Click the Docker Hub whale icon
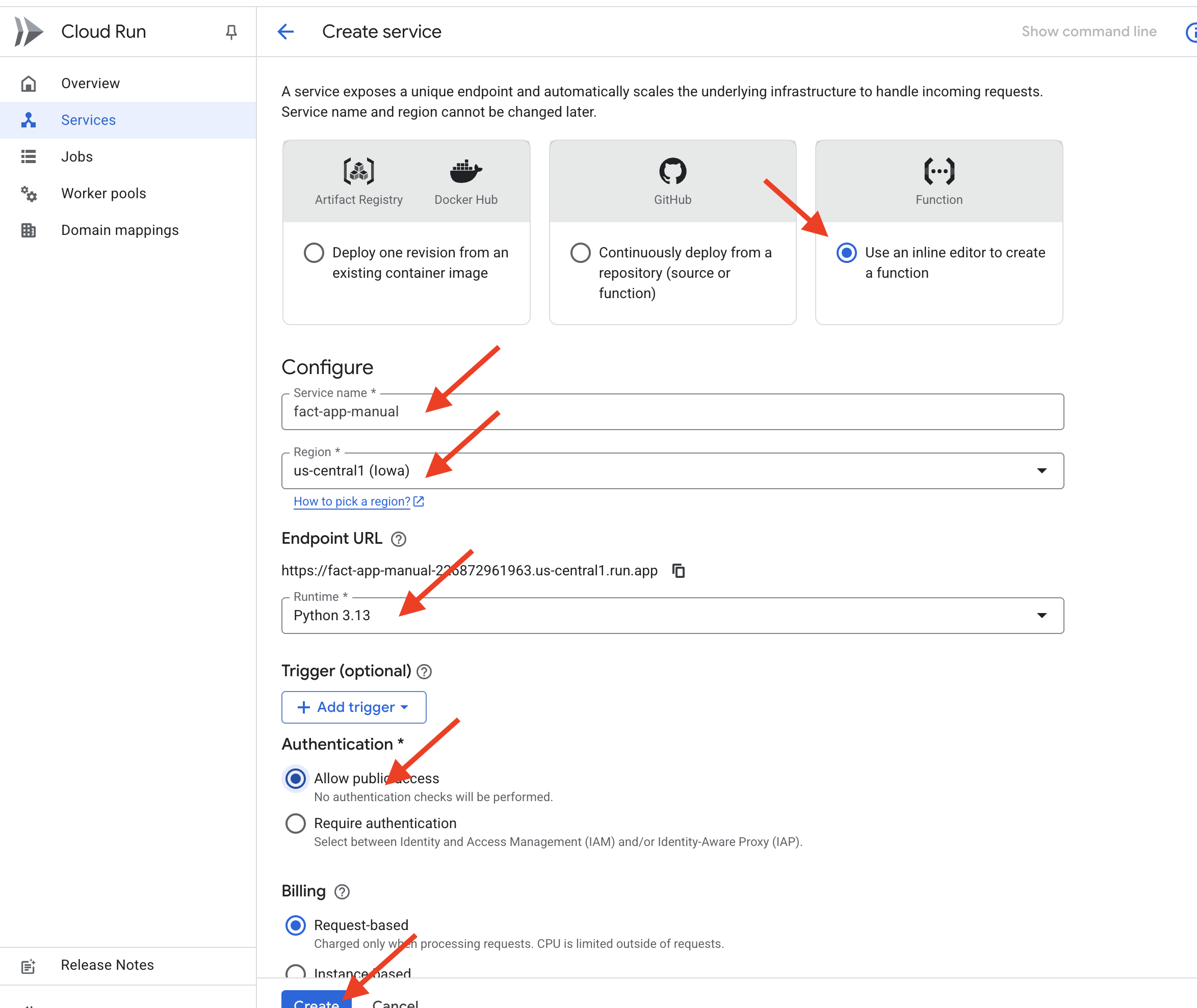Image resolution: width=1197 pixels, height=1008 pixels. (x=465, y=171)
